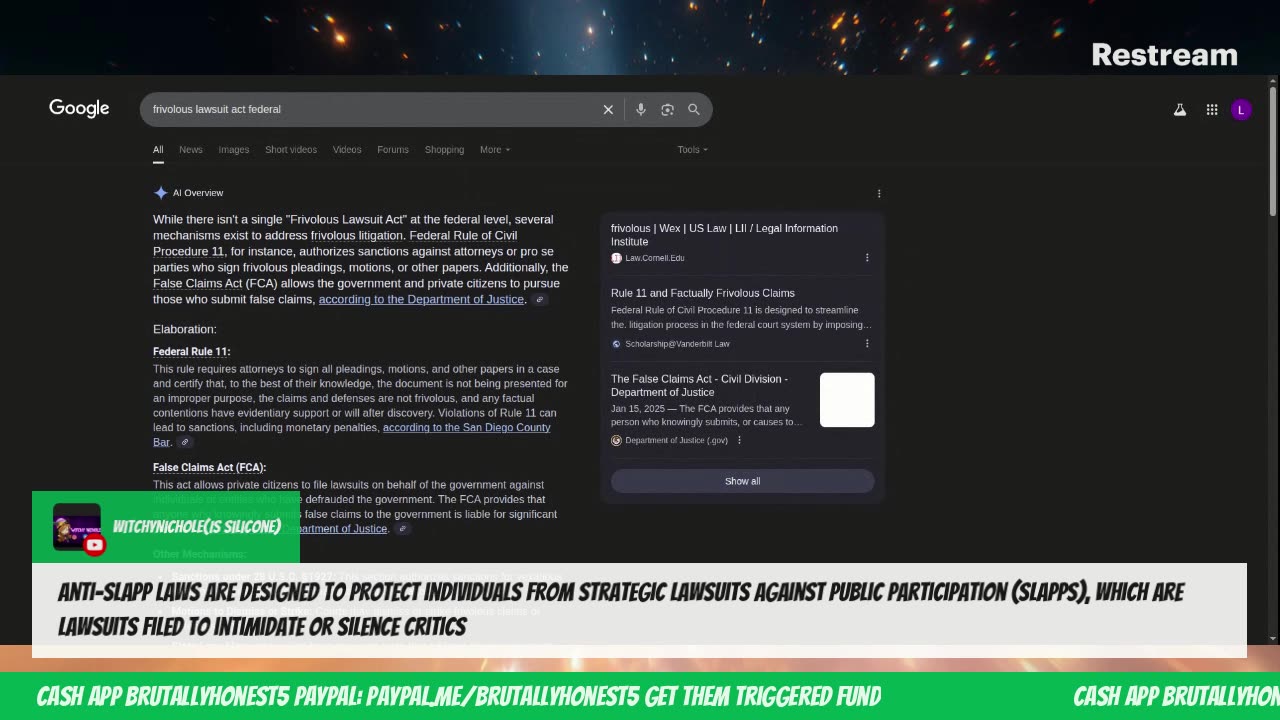Open Rule 11 and Factually Frivolous Claims result
This screenshot has height=720, width=1280.
703,294
